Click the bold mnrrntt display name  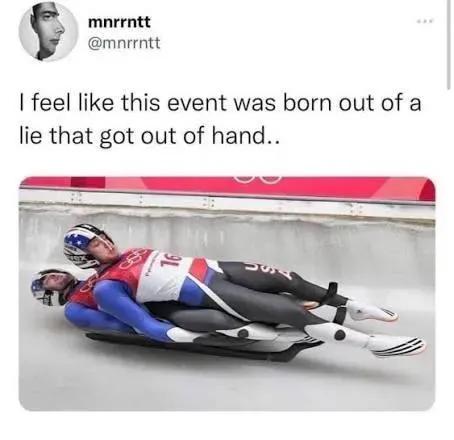[120, 22]
